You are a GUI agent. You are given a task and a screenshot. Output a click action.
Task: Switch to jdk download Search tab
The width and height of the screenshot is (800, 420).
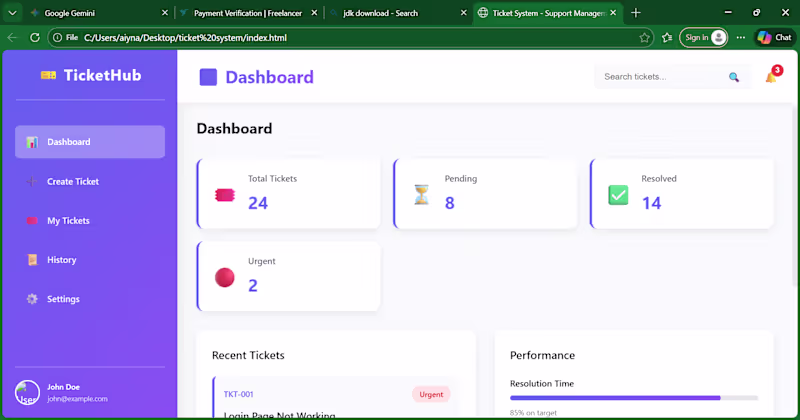[398, 13]
